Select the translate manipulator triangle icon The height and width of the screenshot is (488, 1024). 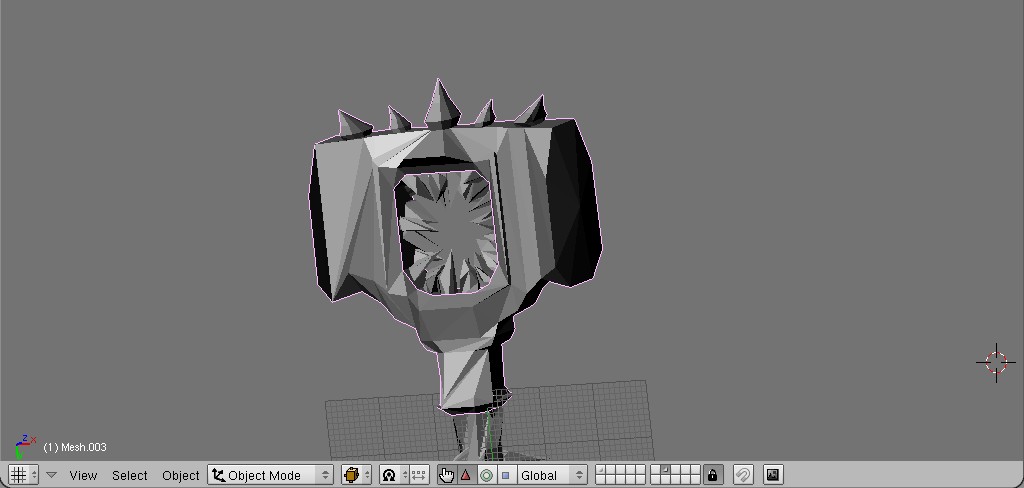point(465,475)
